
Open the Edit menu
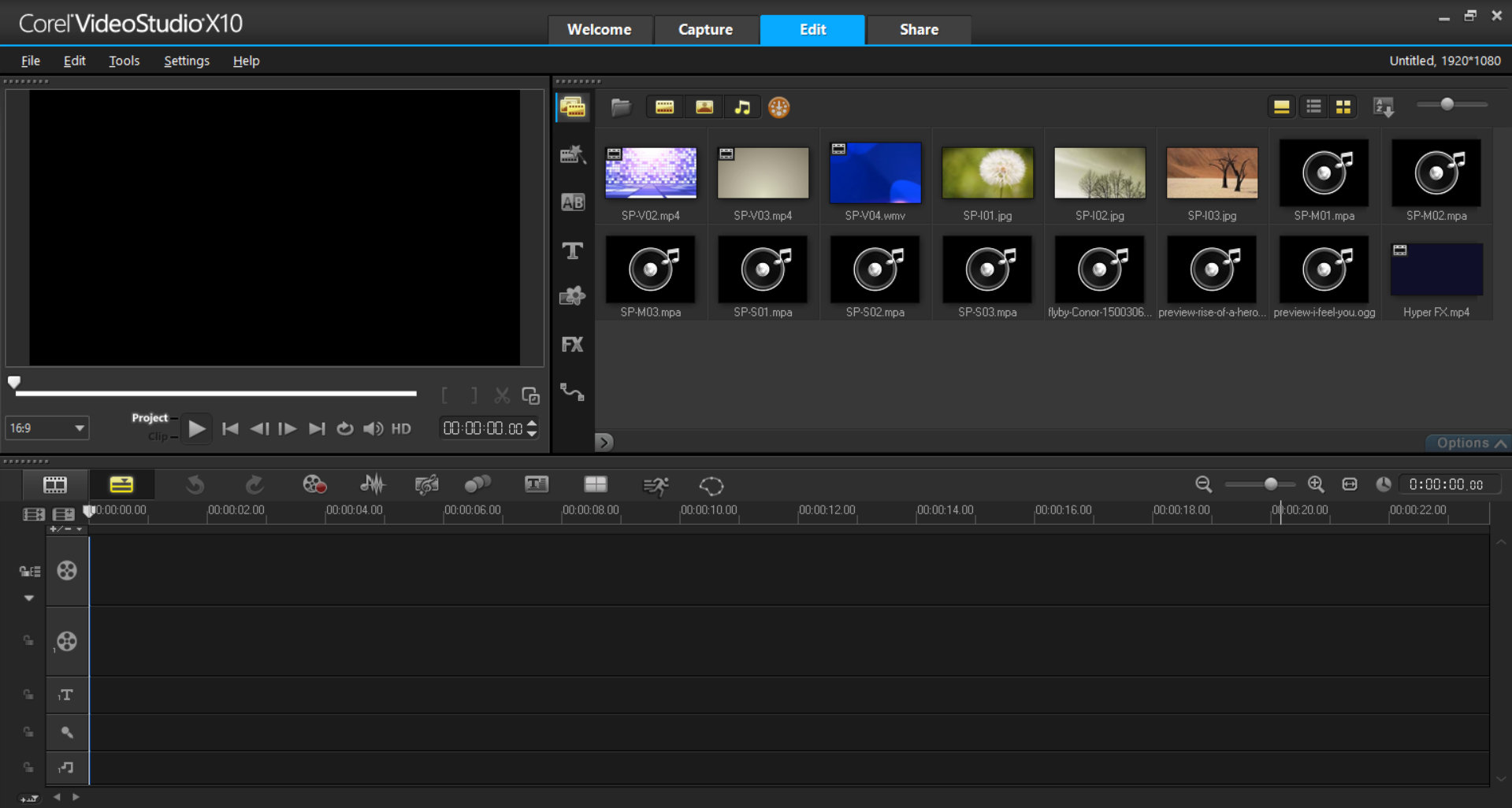click(75, 61)
